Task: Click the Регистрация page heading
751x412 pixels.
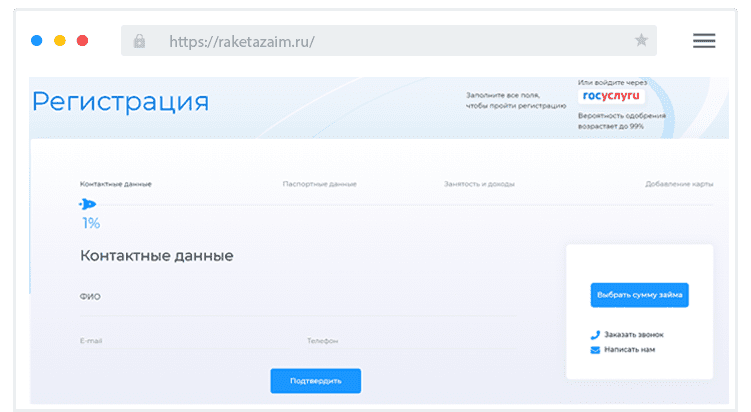Action: pyautogui.click(x=121, y=102)
